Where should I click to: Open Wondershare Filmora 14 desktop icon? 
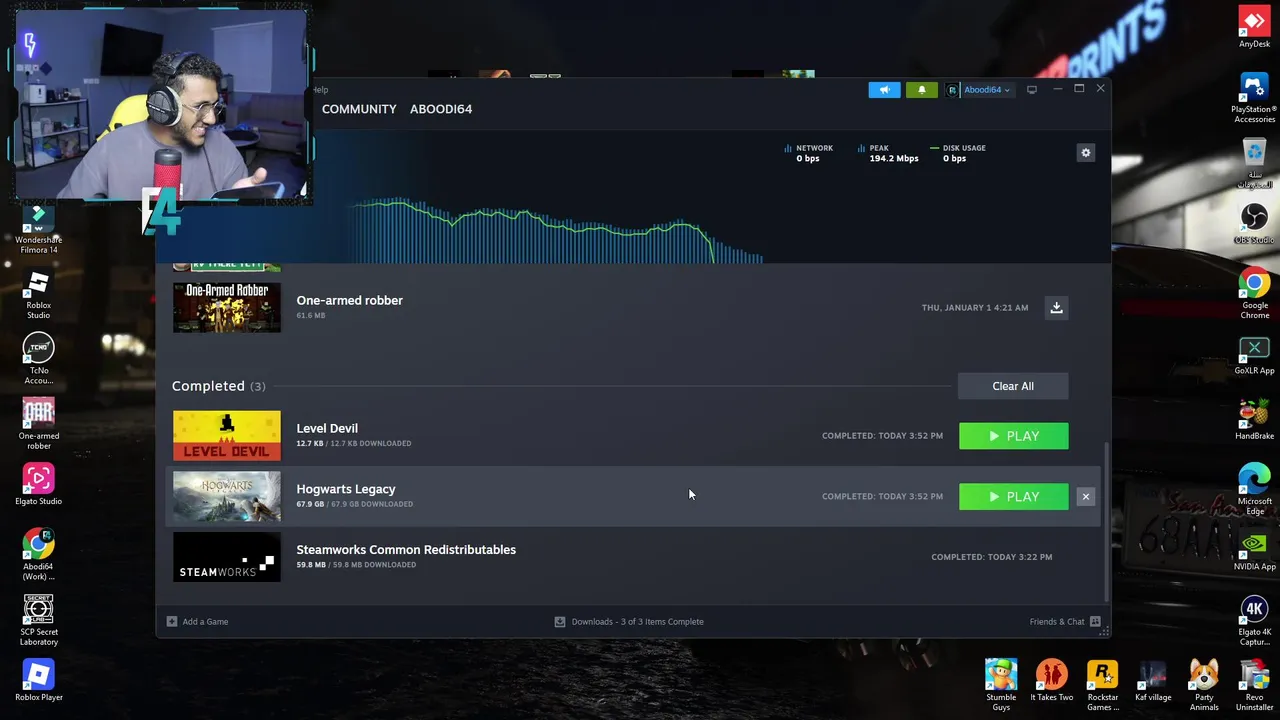(x=38, y=228)
